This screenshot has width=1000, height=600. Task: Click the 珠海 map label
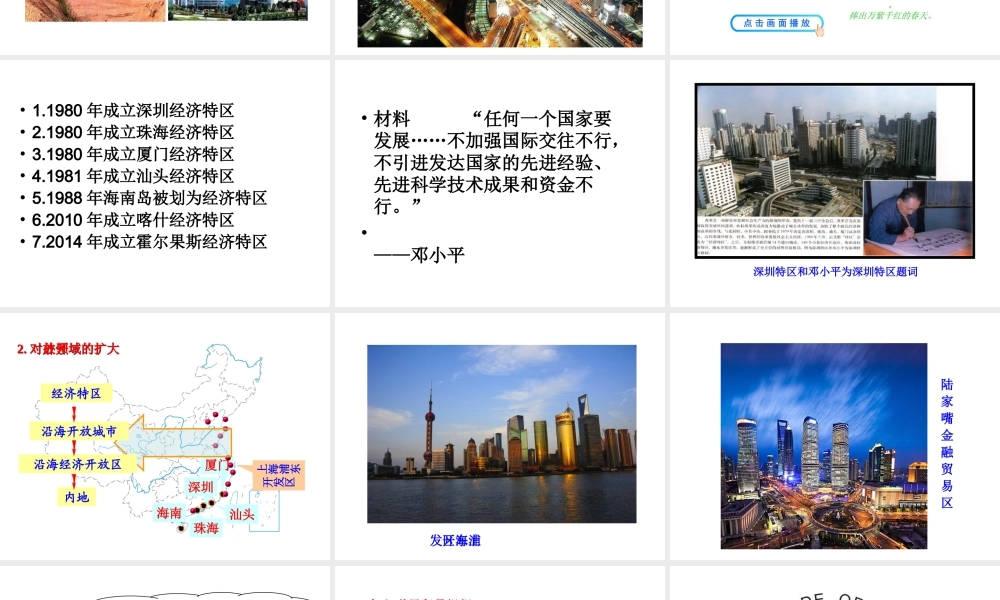click(x=206, y=528)
